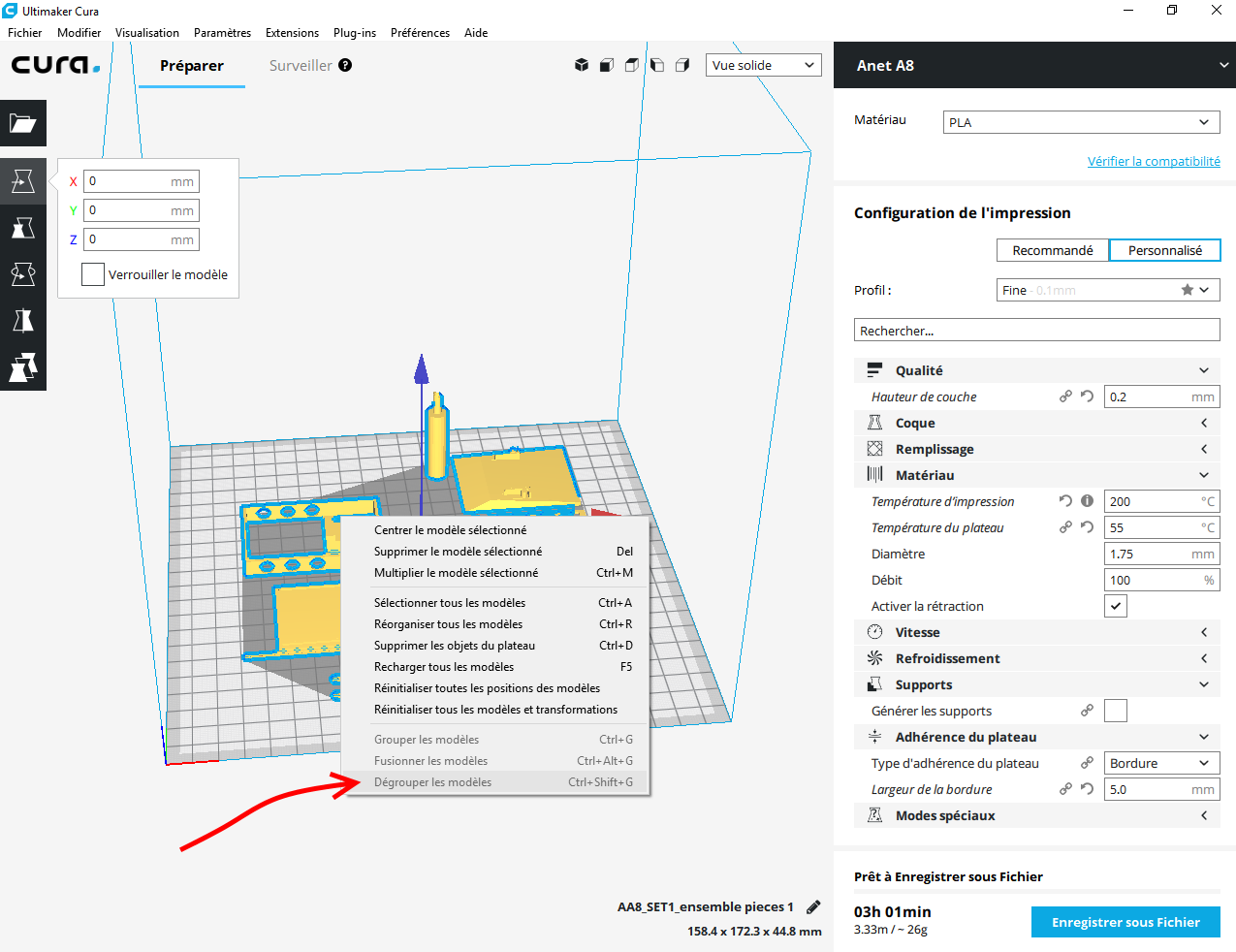The width and height of the screenshot is (1236, 952).
Task: Click link icon beside Générer les supports
Action: [1087, 711]
